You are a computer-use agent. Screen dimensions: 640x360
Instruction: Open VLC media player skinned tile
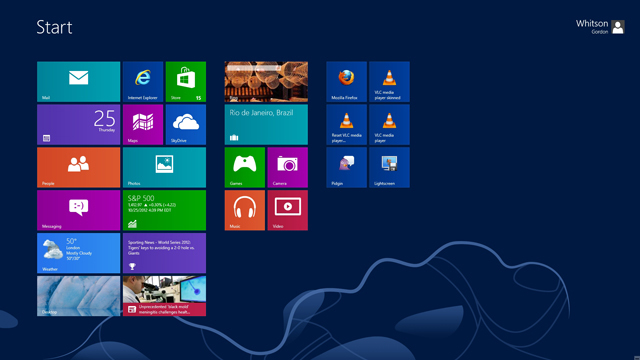point(389,82)
